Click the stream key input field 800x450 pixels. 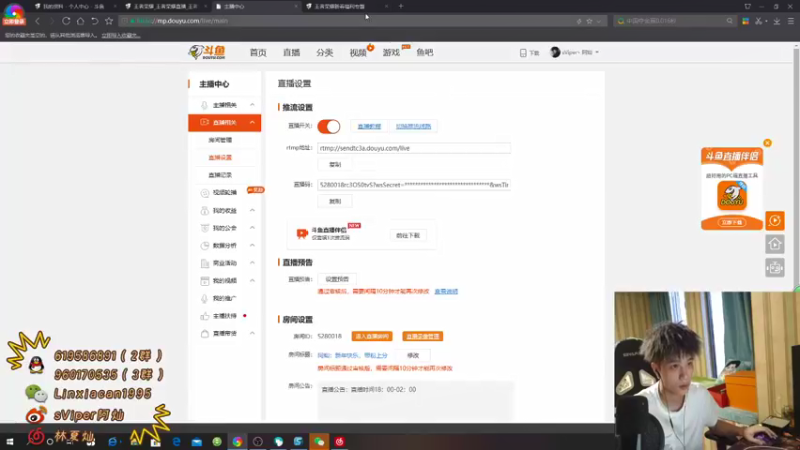414,185
